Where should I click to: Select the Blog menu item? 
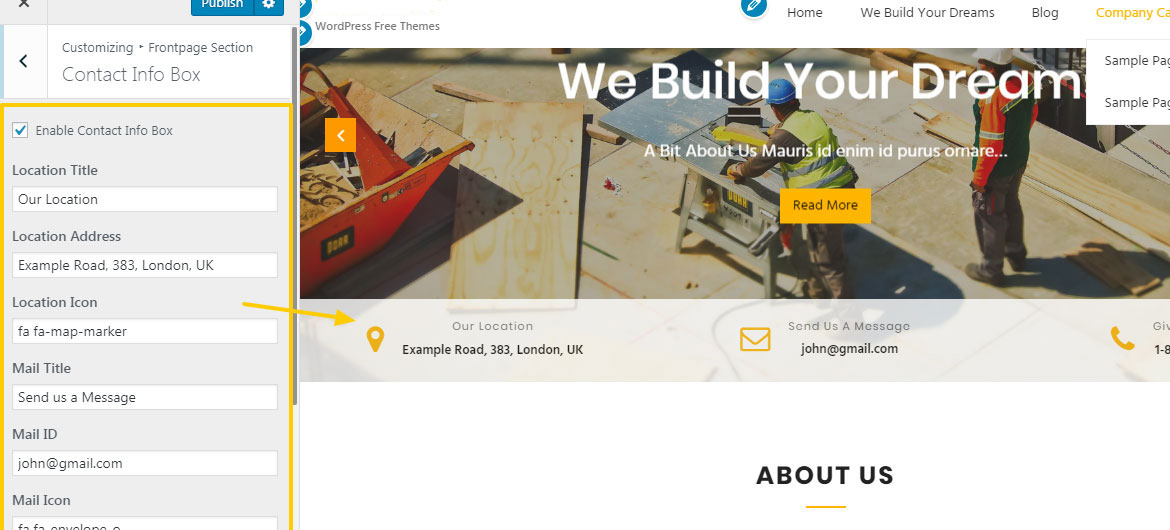tap(1045, 13)
